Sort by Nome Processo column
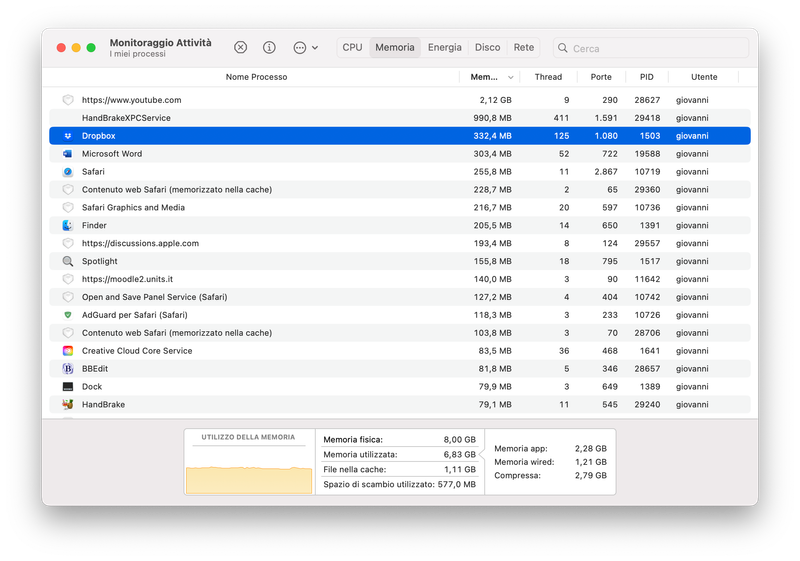The width and height of the screenshot is (800, 561). coord(256,77)
